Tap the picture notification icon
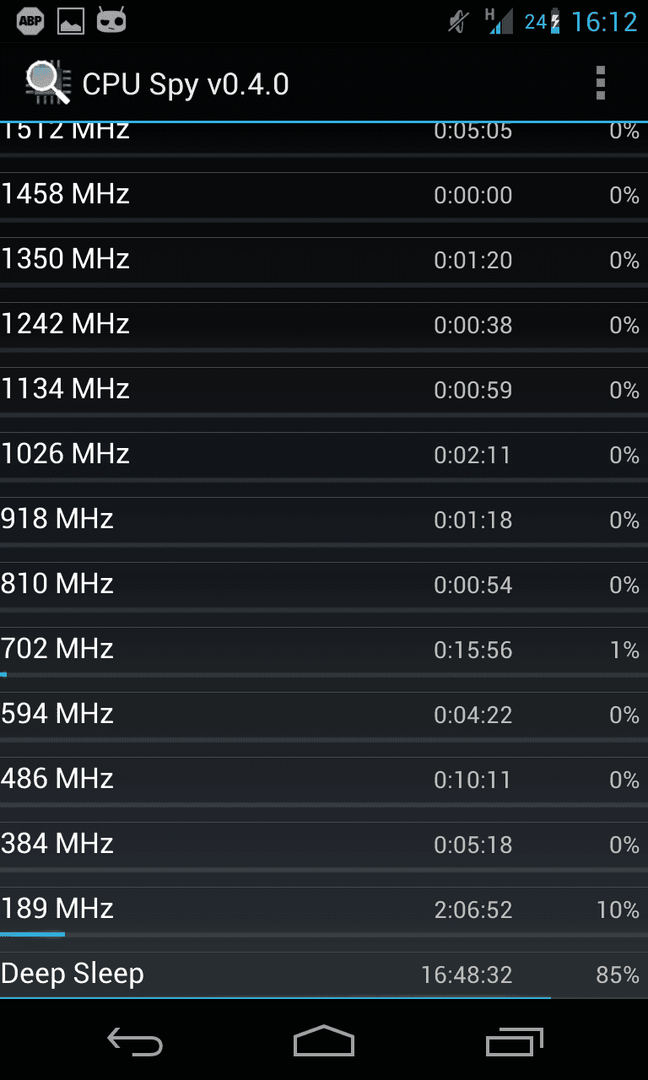 pyautogui.click(x=70, y=21)
